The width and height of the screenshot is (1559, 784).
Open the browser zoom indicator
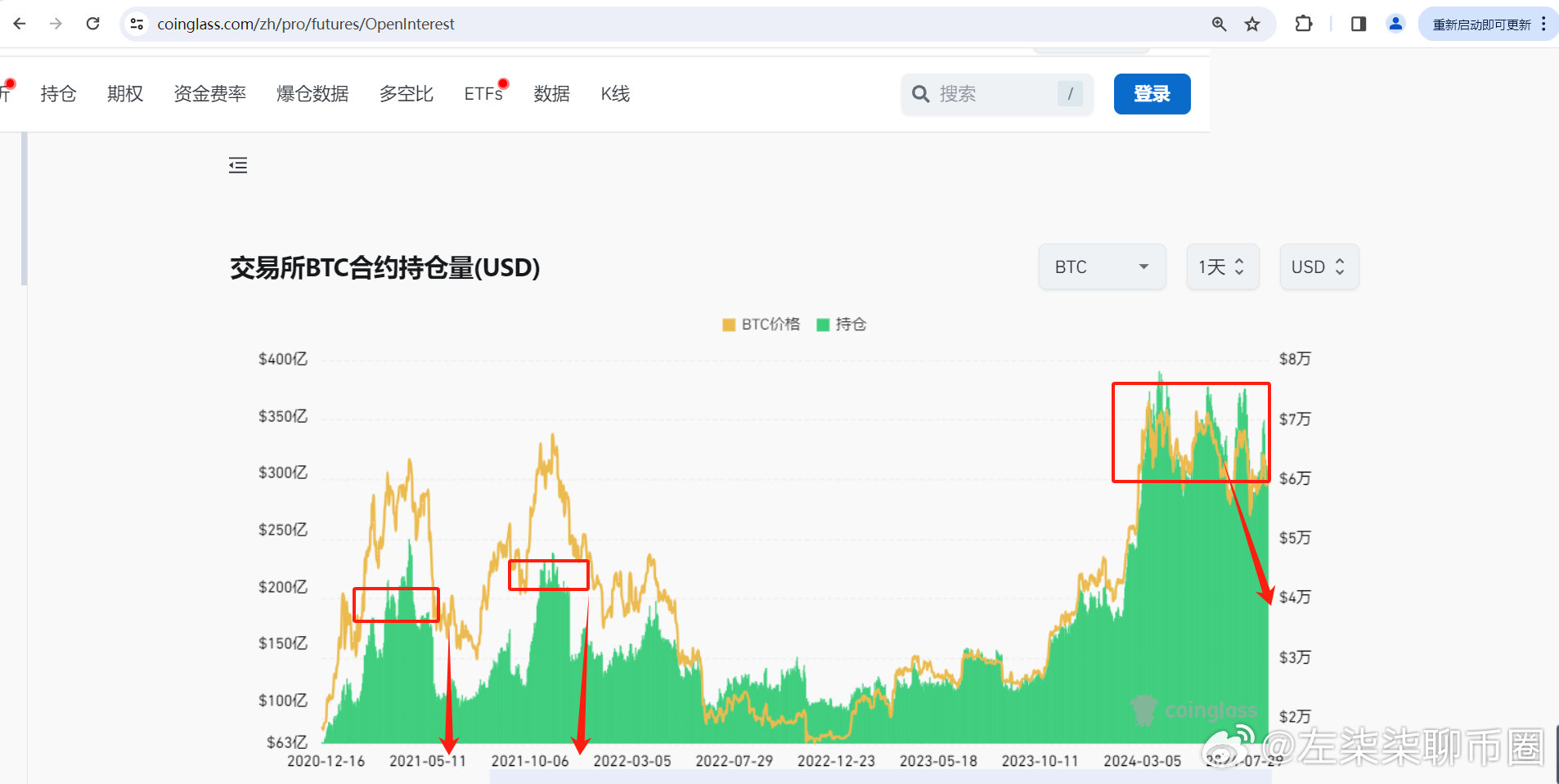click(1219, 25)
